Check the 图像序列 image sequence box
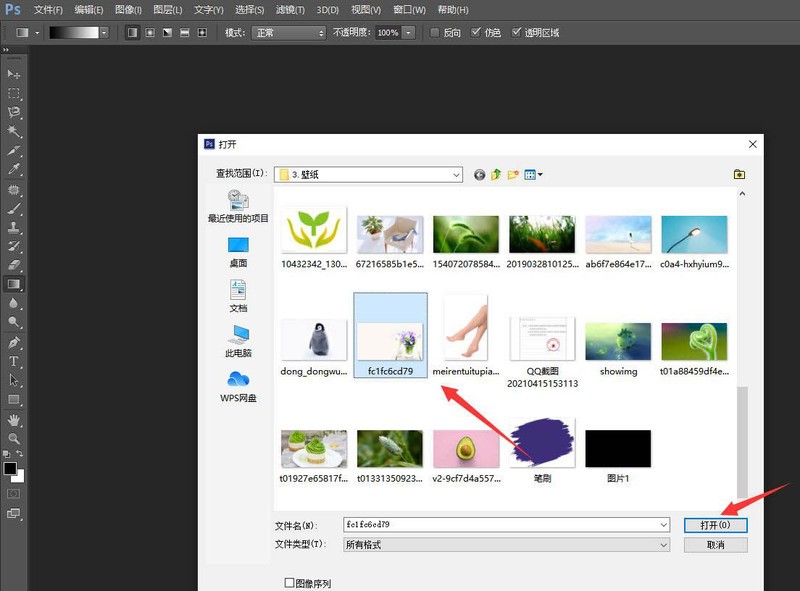Viewport: 800px width, 591px height. click(289, 582)
